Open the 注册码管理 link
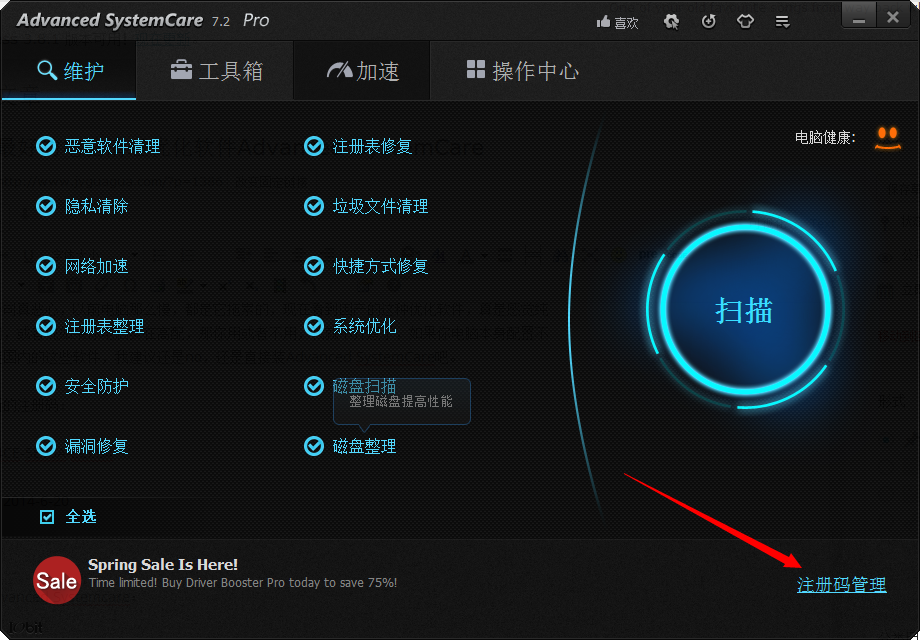 click(x=841, y=585)
